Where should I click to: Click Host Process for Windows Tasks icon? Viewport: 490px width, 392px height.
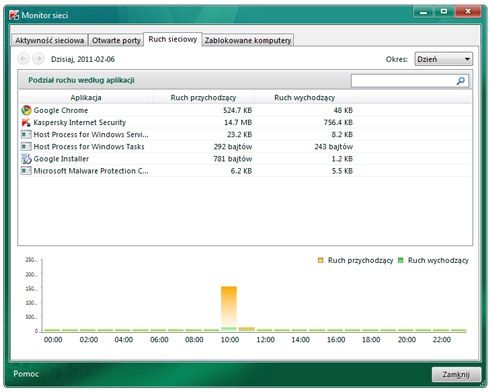[26, 147]
